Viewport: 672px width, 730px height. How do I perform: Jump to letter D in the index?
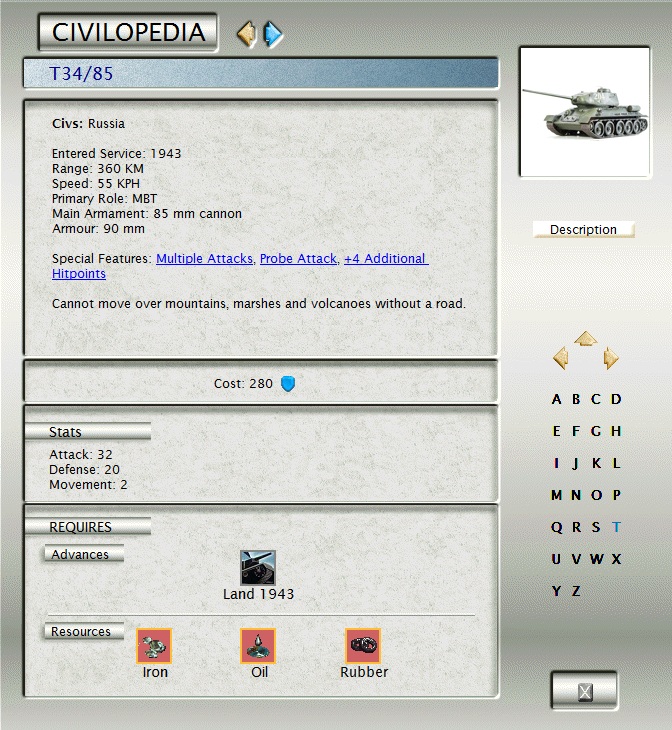click(x=616, y=399)
